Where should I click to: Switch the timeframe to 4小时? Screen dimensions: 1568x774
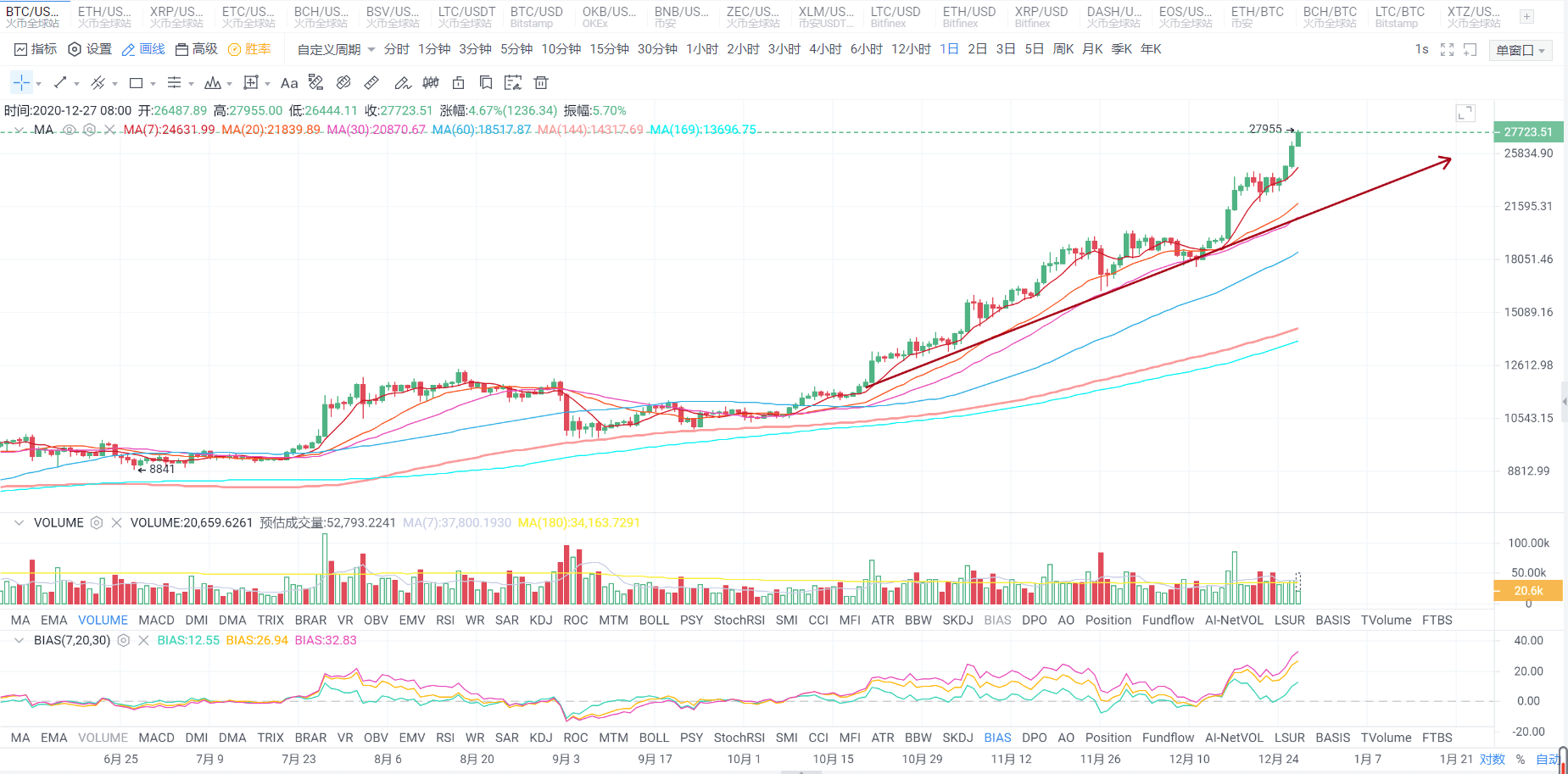(x=824, y=49)
